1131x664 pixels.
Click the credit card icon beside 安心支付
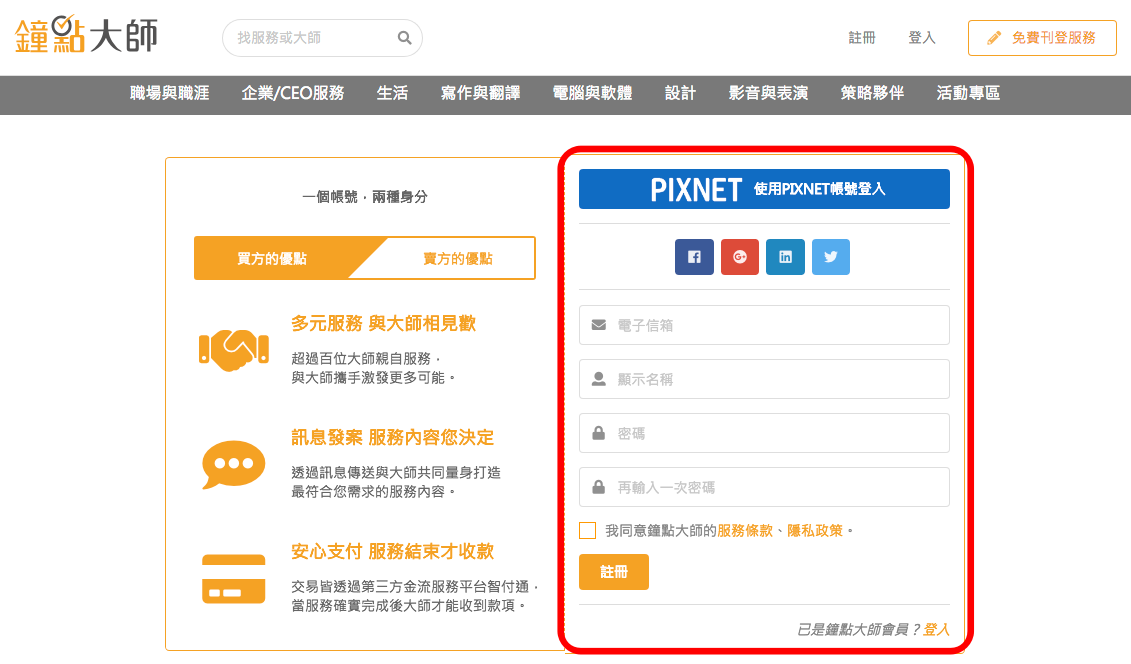click(x=233, y=575)
